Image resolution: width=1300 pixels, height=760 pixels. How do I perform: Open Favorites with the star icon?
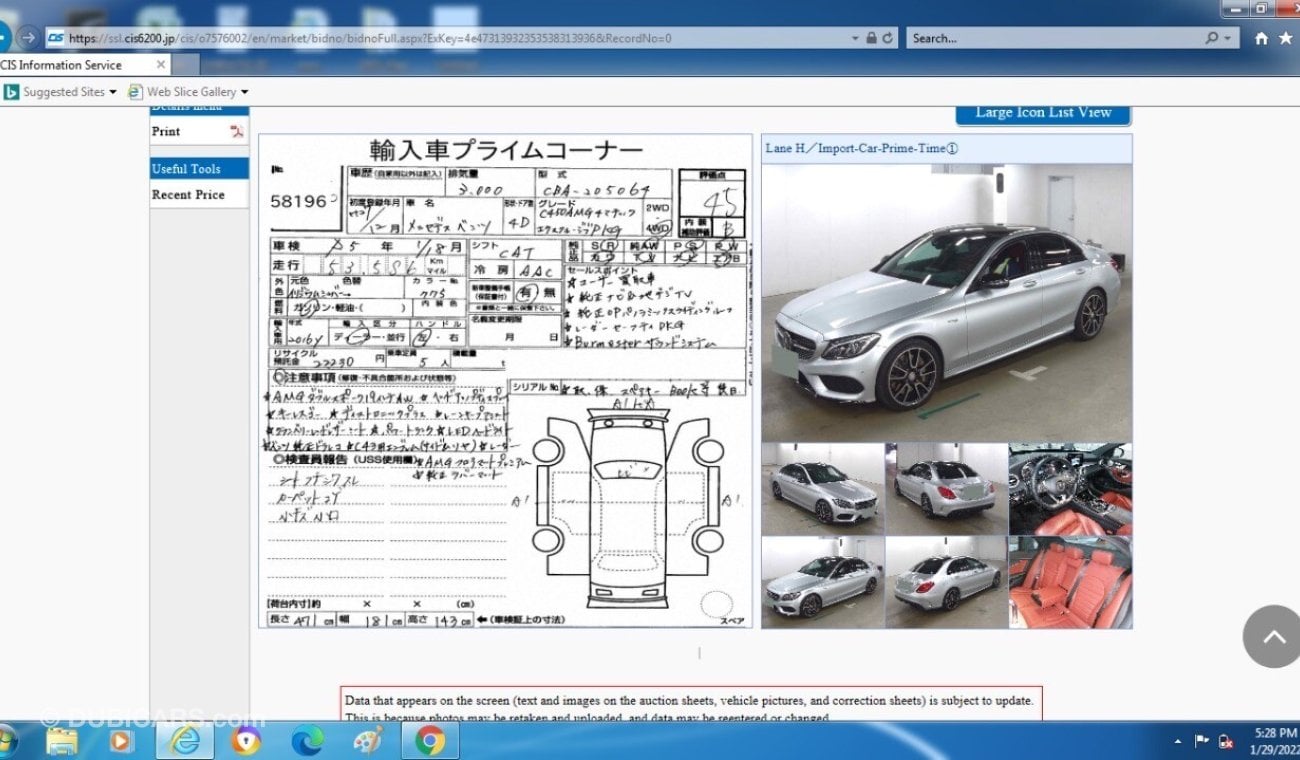tap(1286, 38)
